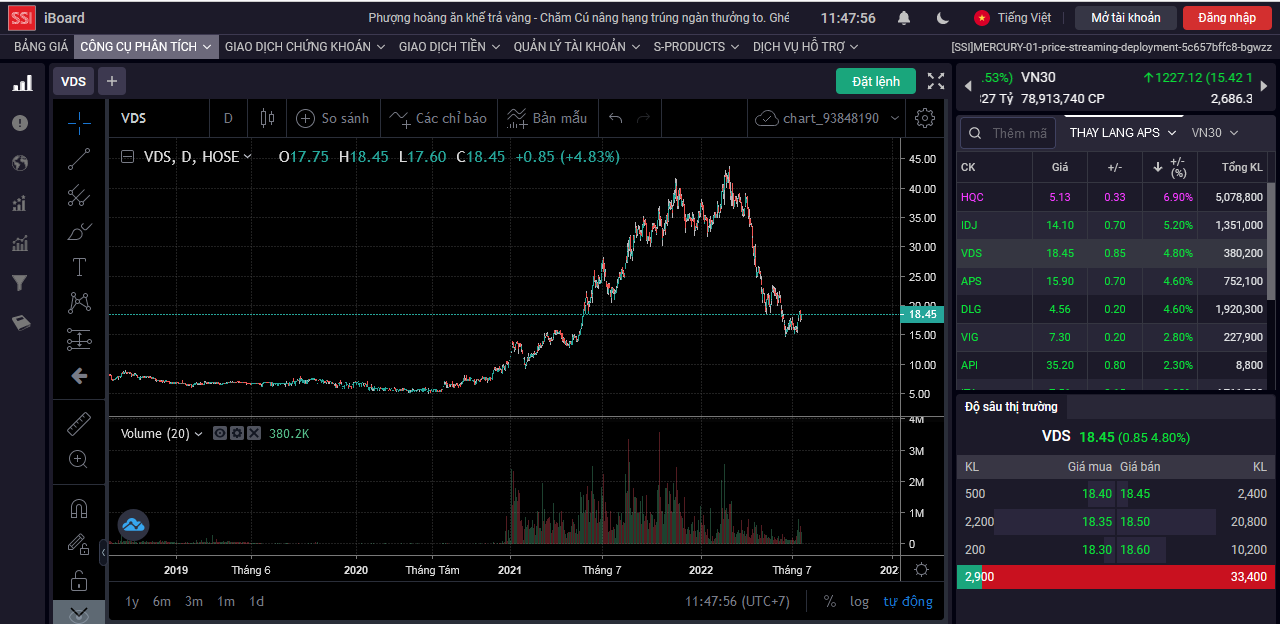The image size is (1280, 624).
Task: Toggle auto scale 'tự động'
Action: 908,601
